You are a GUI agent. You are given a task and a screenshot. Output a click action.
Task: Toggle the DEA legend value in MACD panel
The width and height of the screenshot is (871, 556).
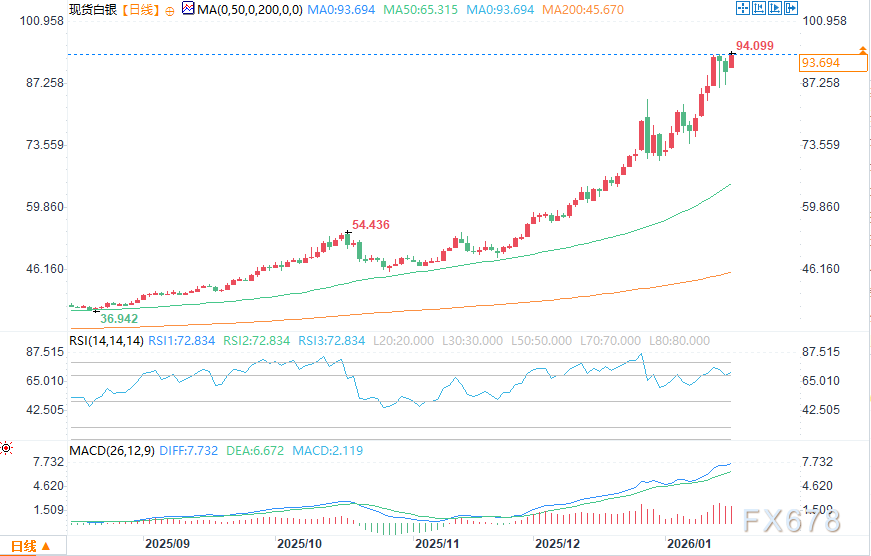[255, 451]
